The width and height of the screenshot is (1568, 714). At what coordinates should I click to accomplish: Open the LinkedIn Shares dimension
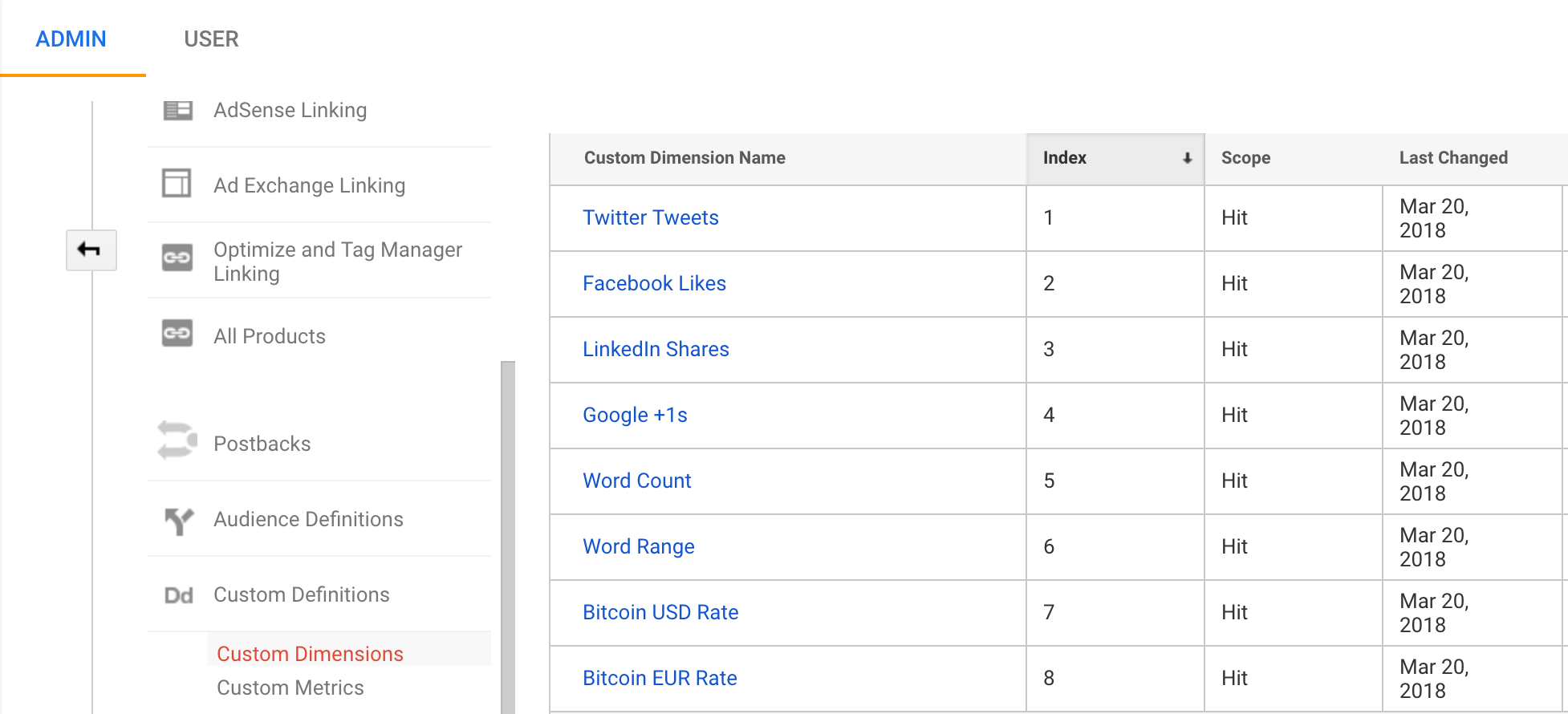tap(656, 349)
